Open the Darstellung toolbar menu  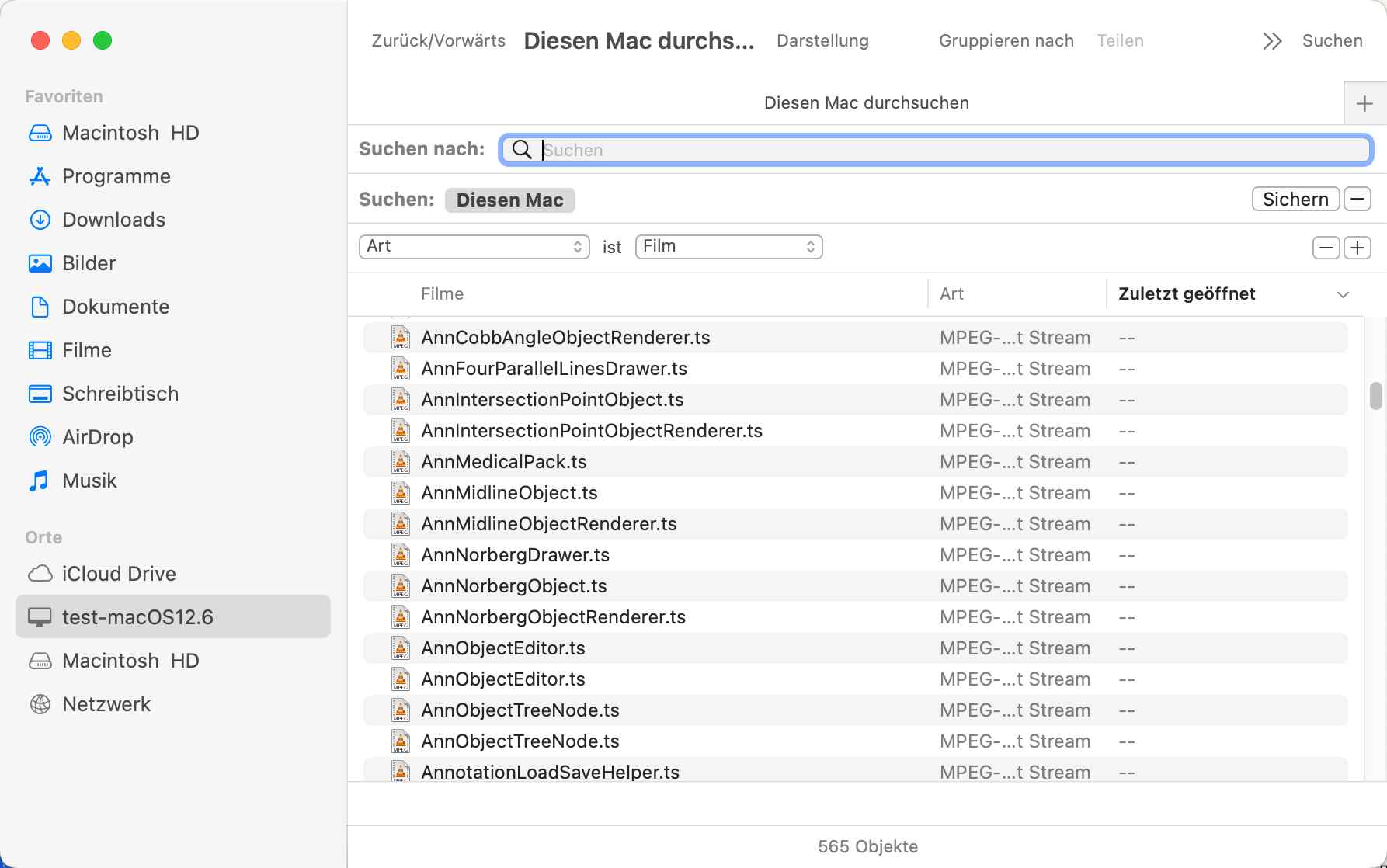pyautogui.click(x=822, y=41)
